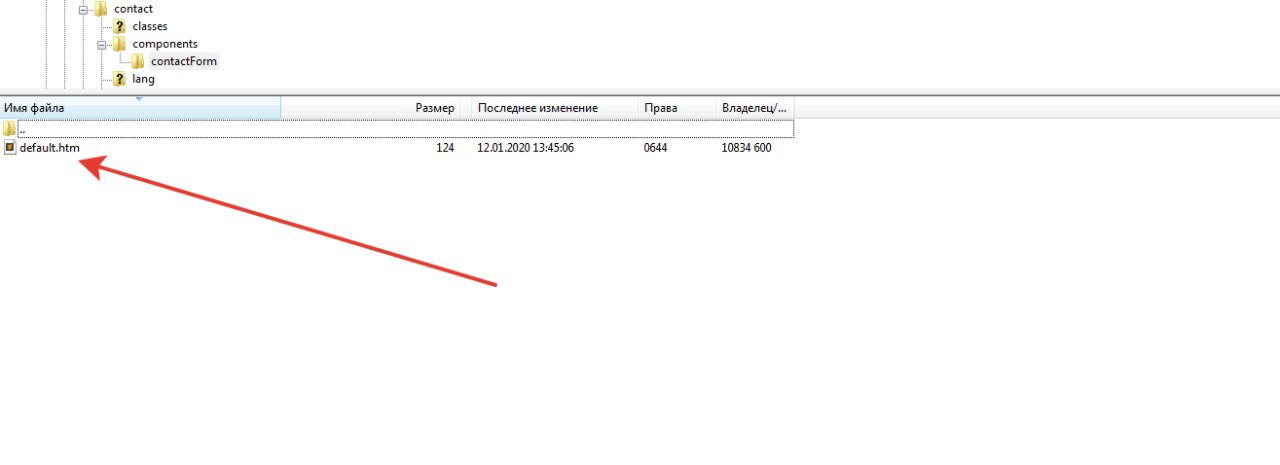1280x465 pixels.
Task: Click the owner value 10834 600
Action: point(746,148)
